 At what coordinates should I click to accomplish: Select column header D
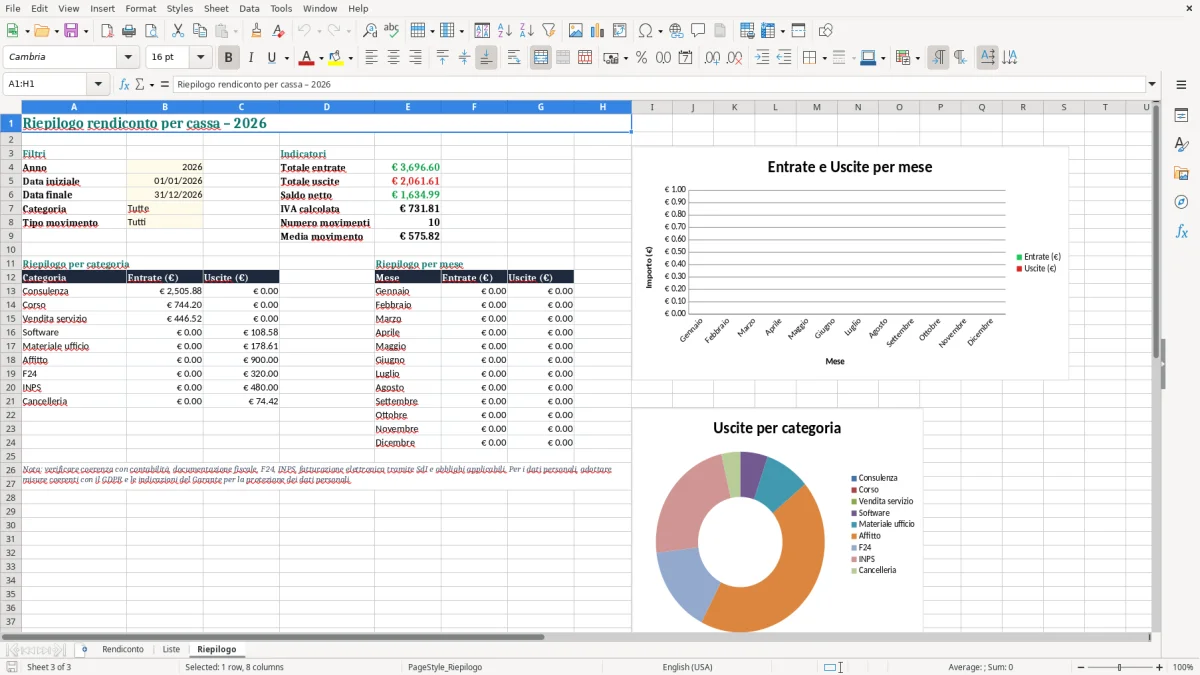327,107
